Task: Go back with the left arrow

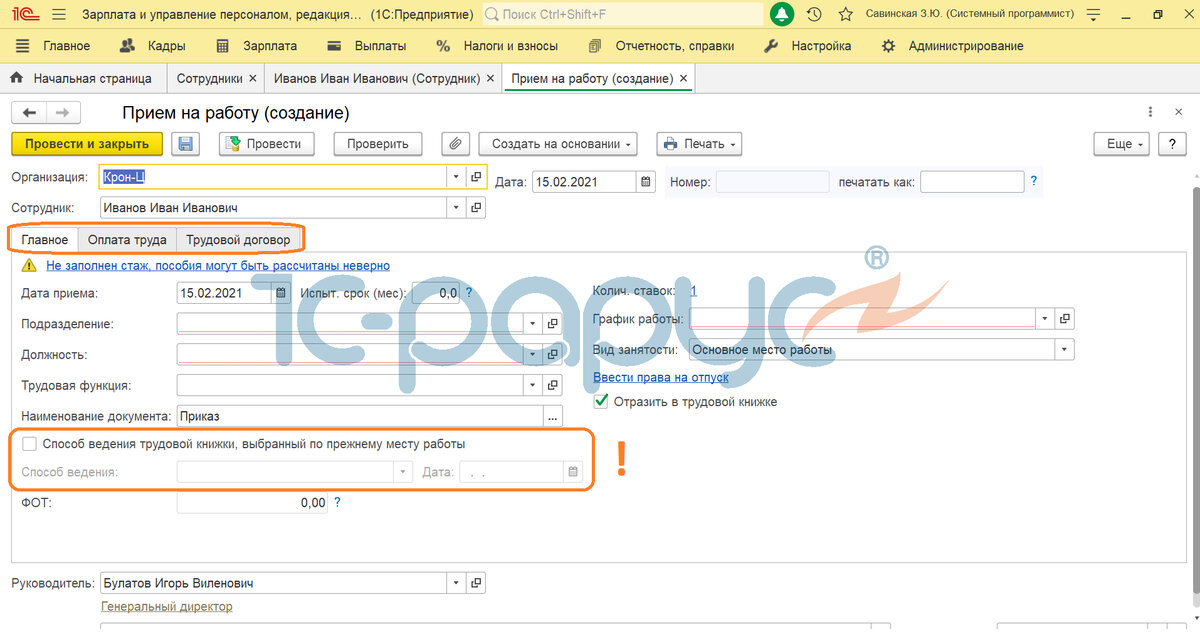Action: click(29, 113)
